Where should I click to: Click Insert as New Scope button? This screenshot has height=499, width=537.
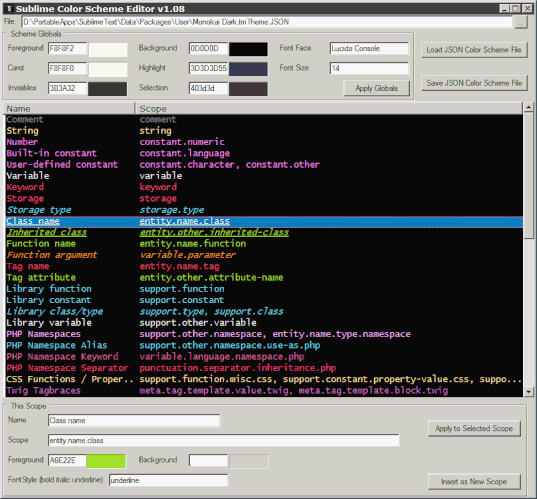(x=474, y=482)
